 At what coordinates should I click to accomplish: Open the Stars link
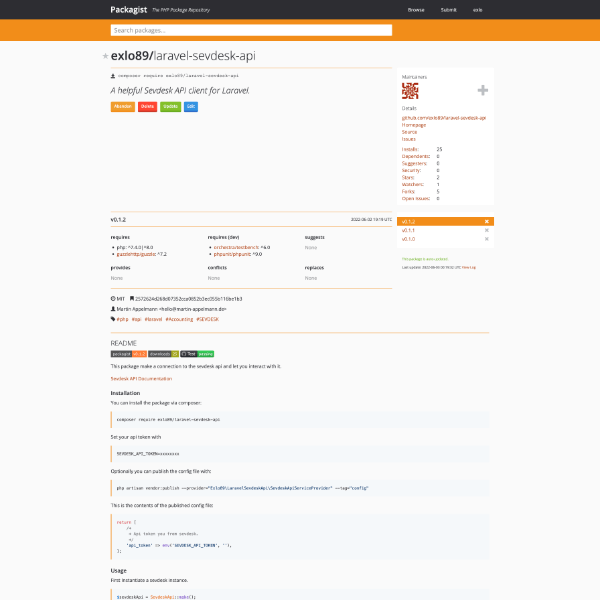click(408, 178)
